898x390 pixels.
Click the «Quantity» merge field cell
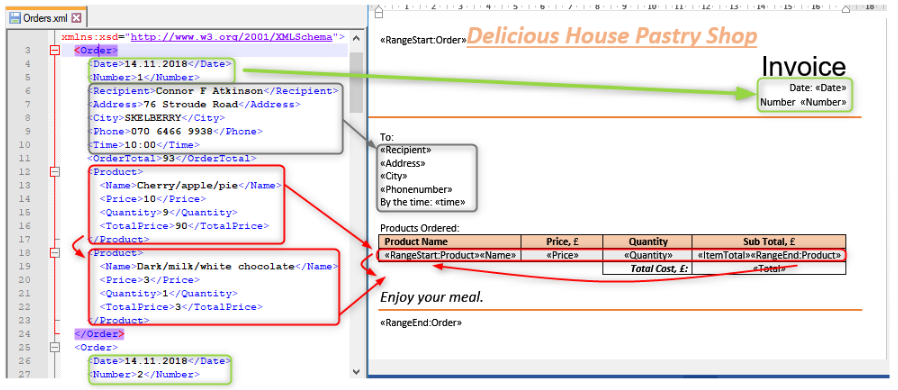tap(648, 255)
